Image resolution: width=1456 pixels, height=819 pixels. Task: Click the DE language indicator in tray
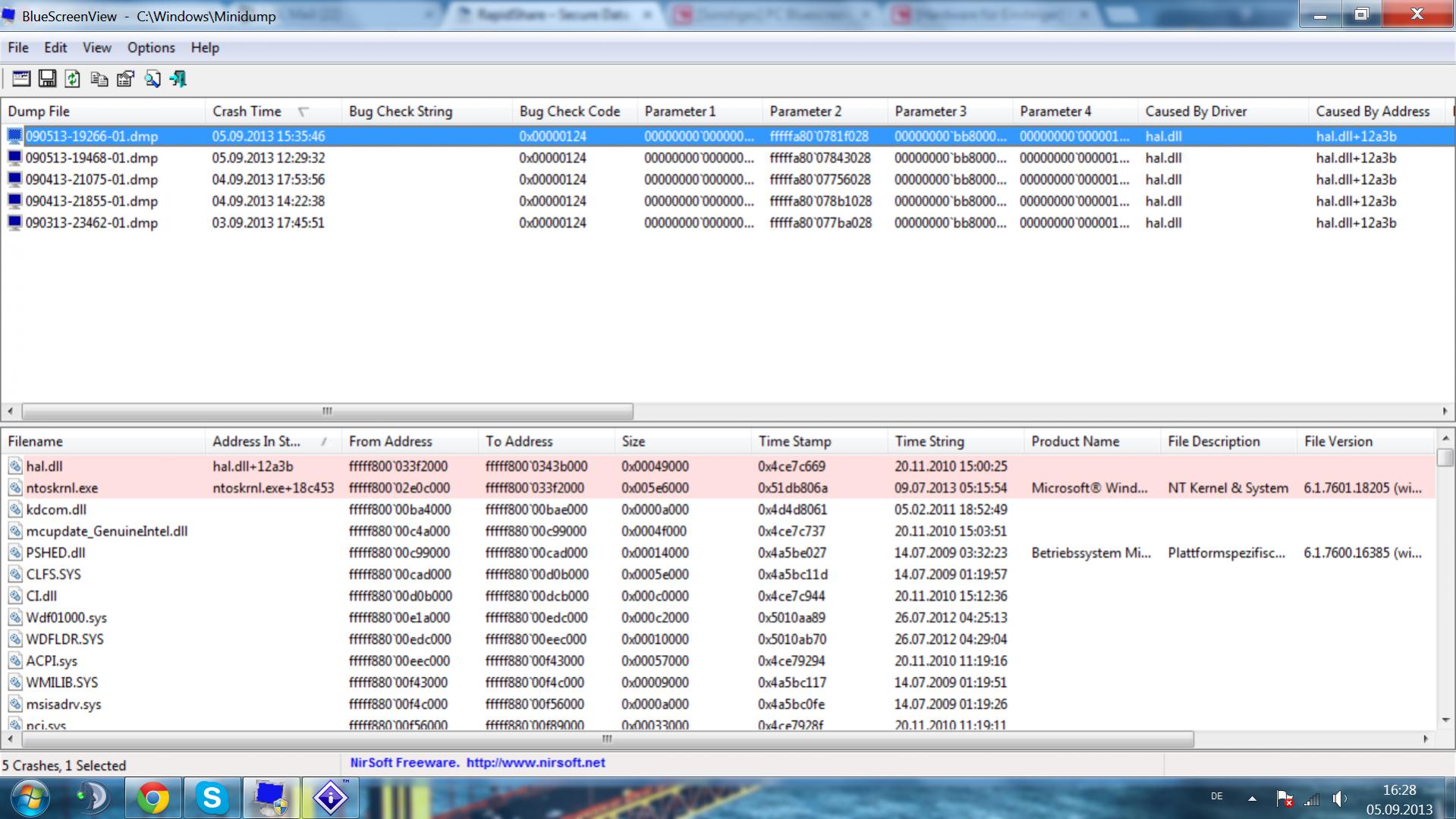tap(1217, 796)
